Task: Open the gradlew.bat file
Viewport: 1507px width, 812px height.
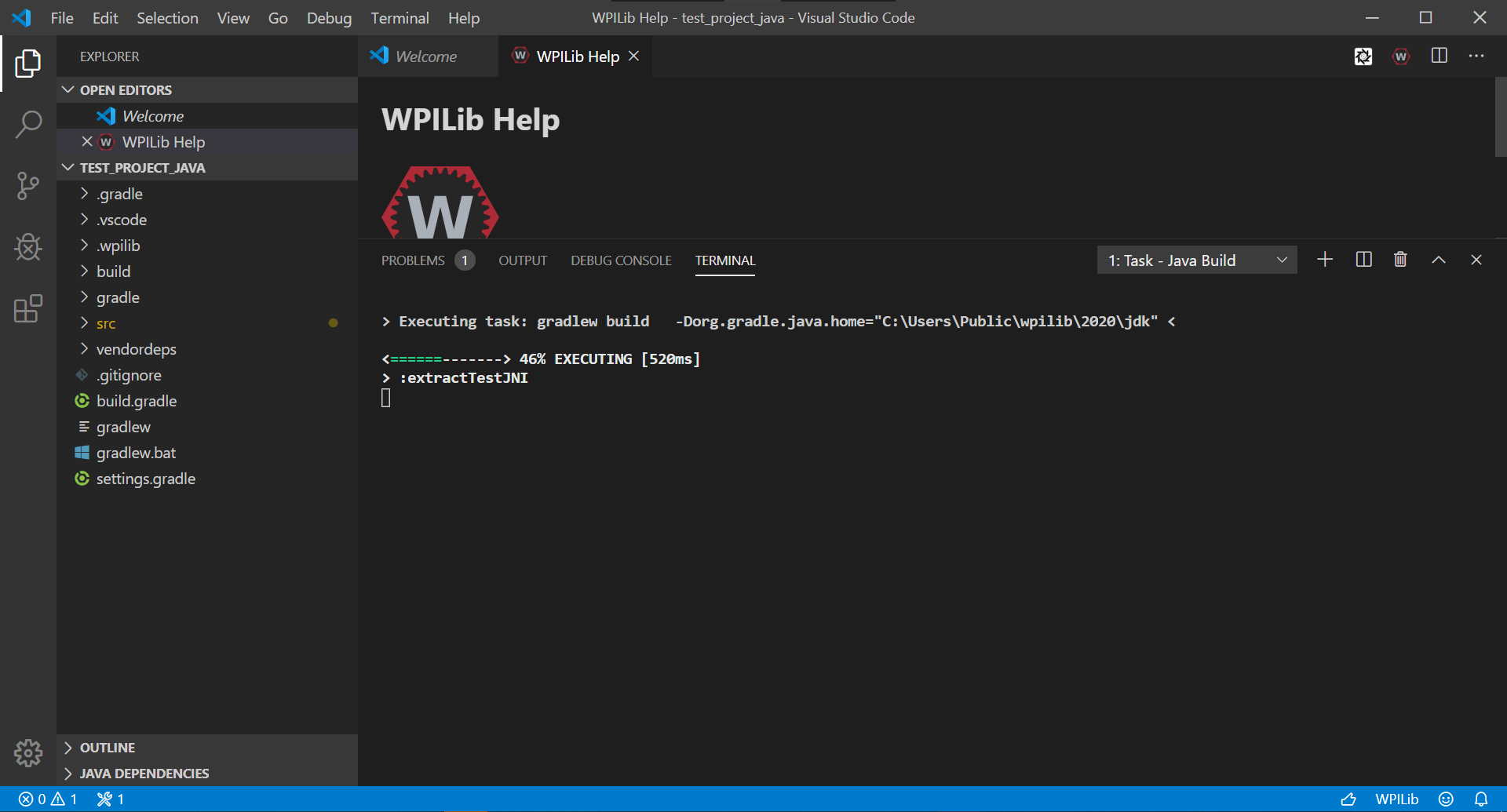Action: [207, 453]
